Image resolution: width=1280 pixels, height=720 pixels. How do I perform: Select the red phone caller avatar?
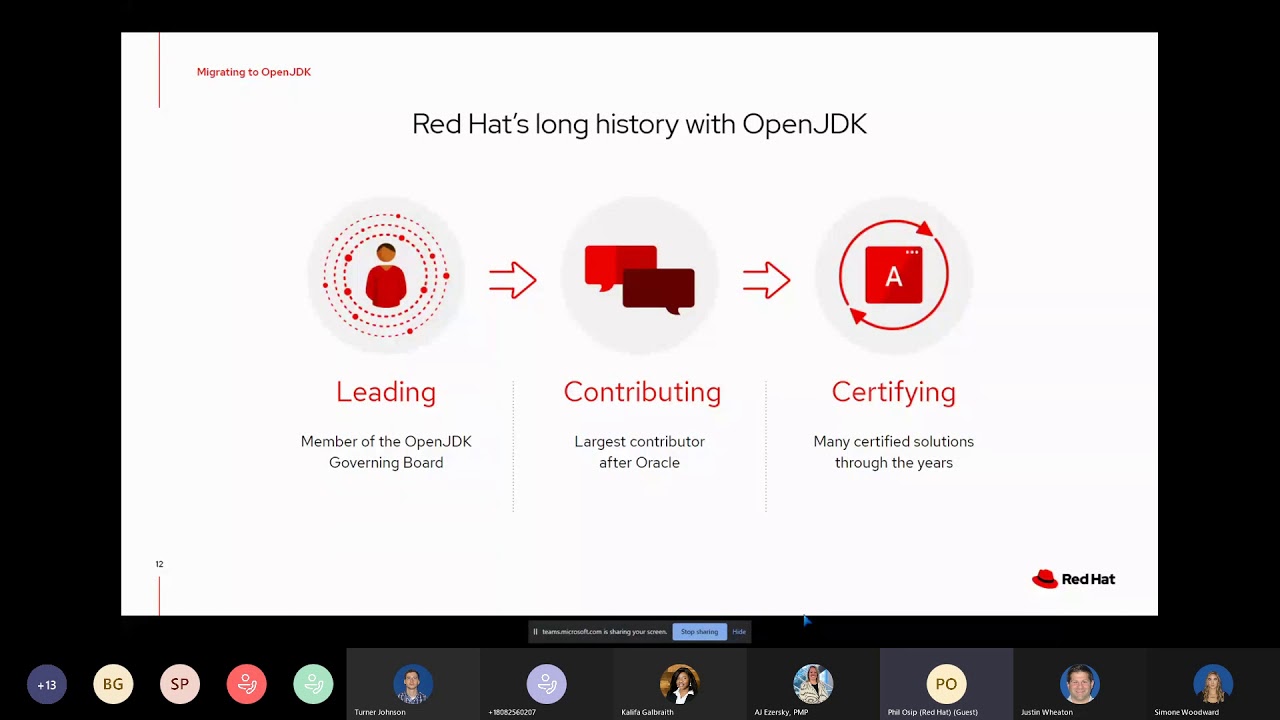(x=247, y=685)
